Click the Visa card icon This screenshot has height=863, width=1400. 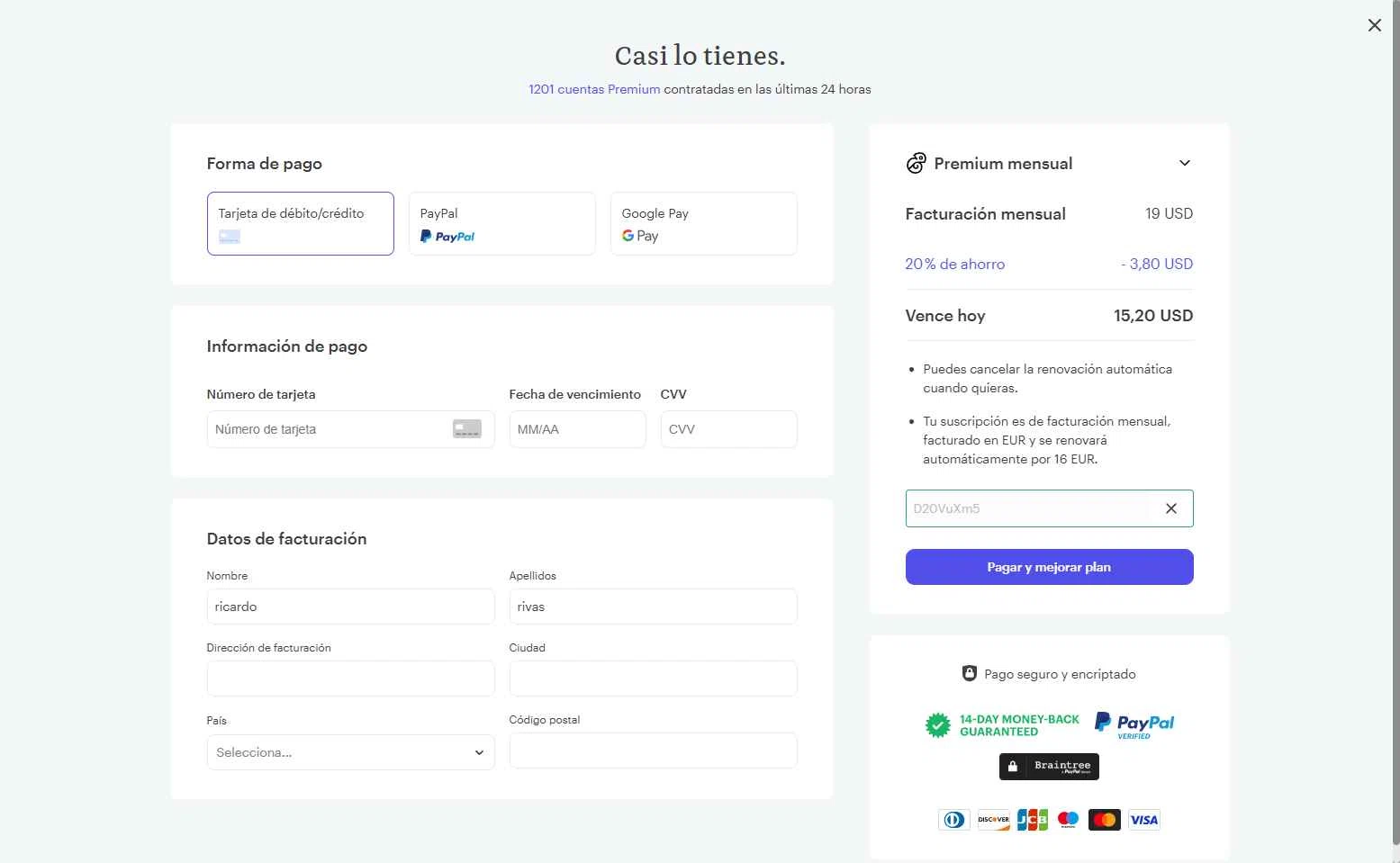(1144, 820)
